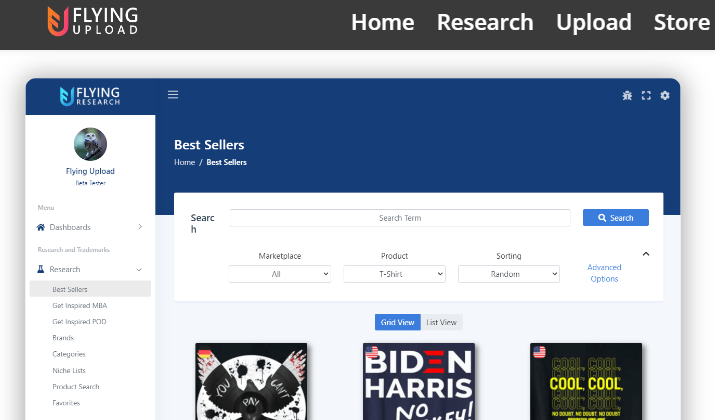The image size is (715, 420).
Task: Click the blue Search button
Action: click(616, 218)
